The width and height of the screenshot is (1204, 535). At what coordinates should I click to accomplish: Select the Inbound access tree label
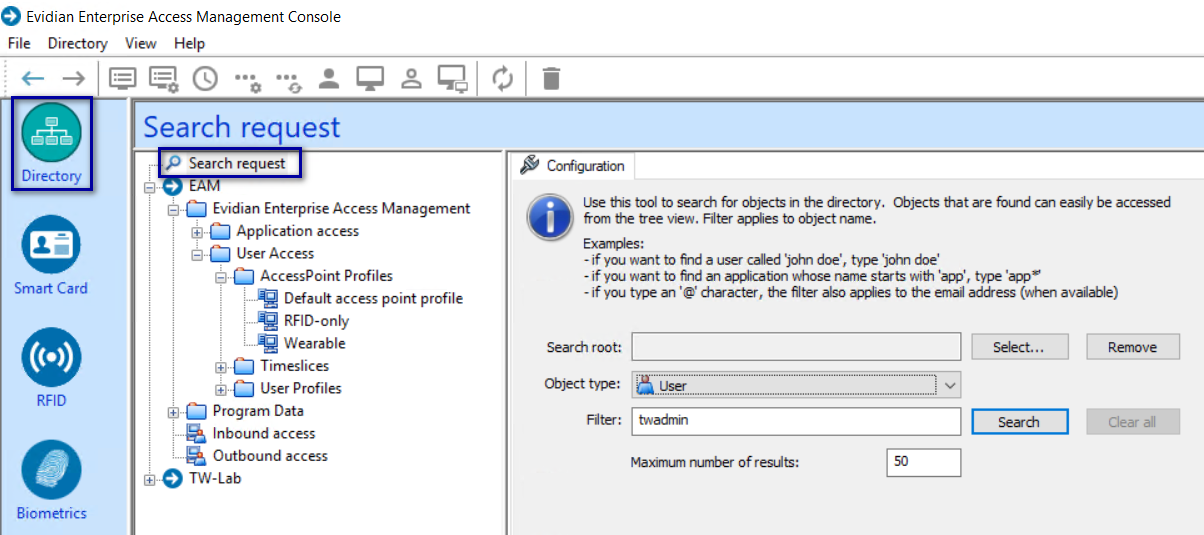(264, 433)
